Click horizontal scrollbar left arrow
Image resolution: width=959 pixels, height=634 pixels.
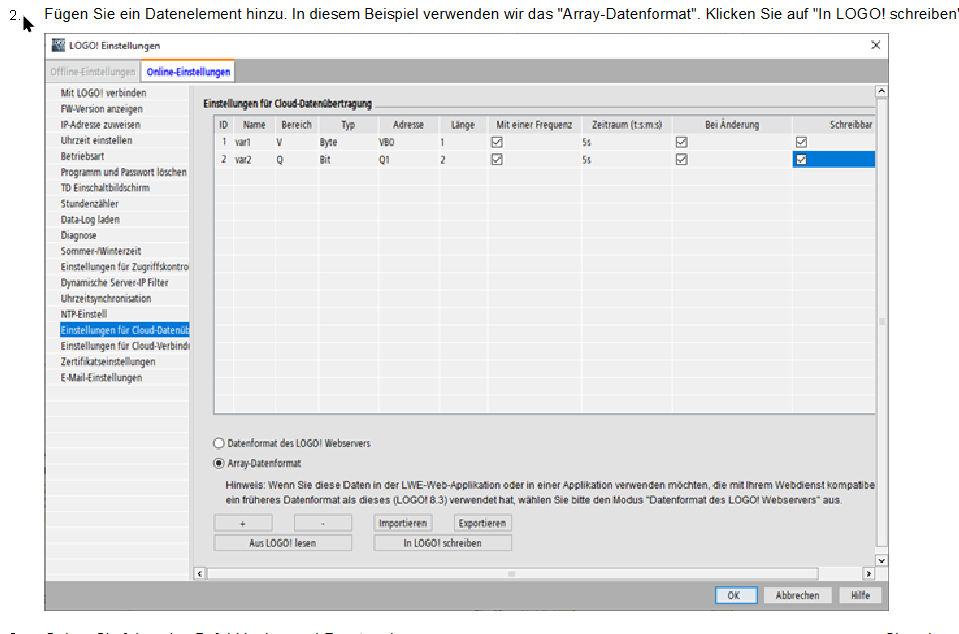tap(199, 573)
